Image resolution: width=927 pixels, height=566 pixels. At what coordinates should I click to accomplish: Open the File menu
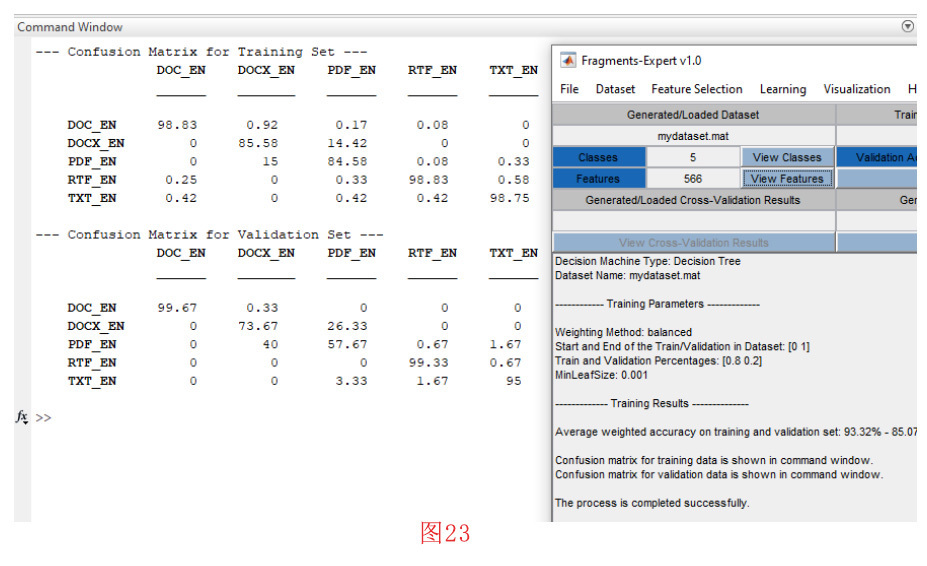[569, 89]
